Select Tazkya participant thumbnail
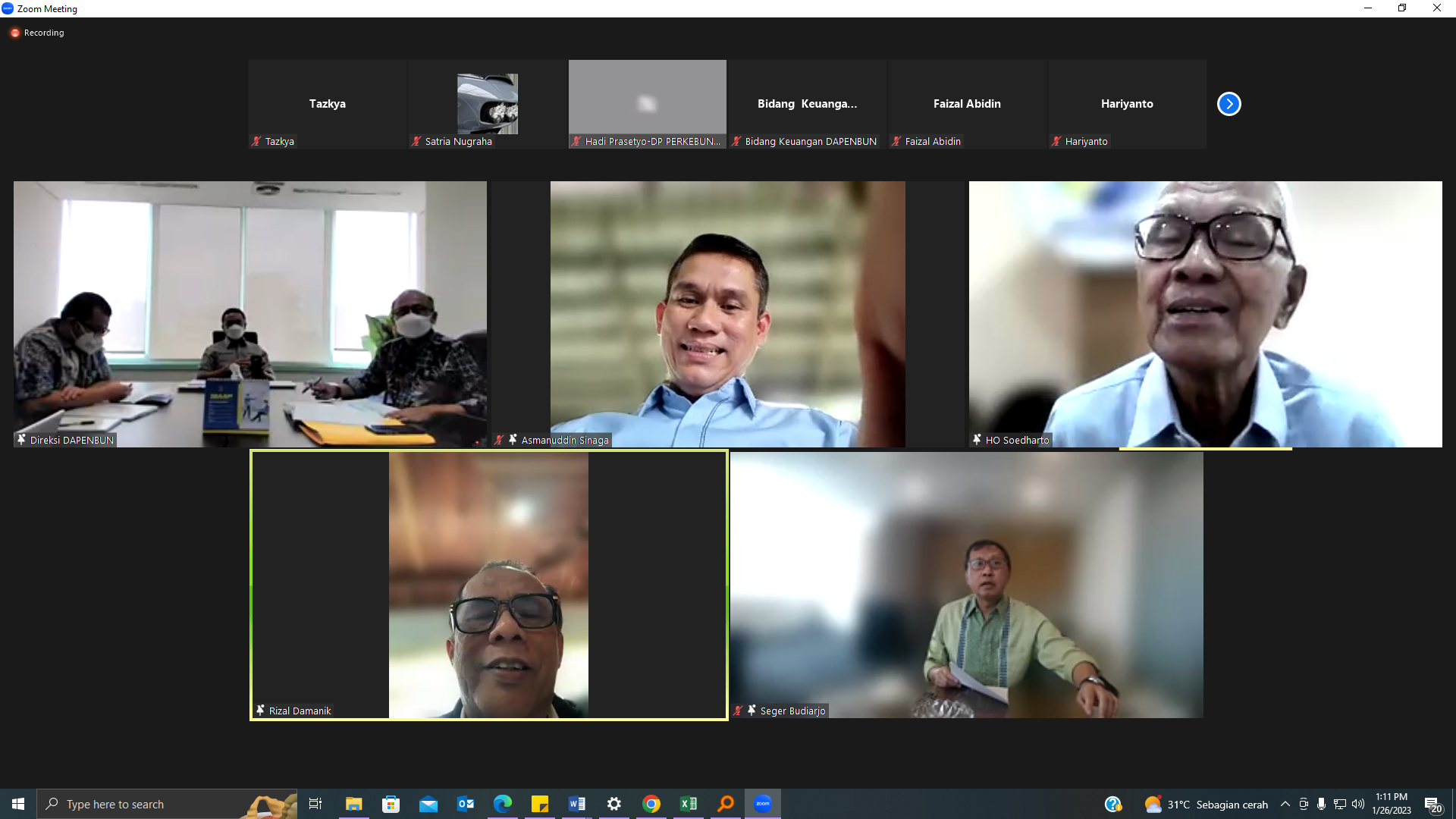 [x=327, y=104]
